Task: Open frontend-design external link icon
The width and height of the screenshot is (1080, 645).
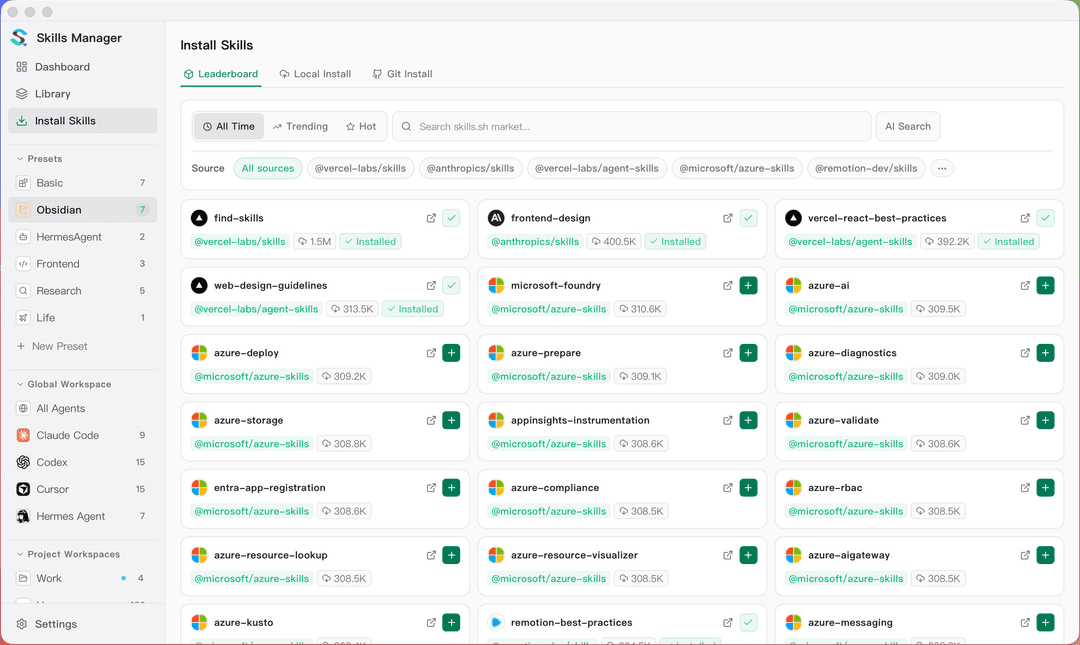Action: 727,218
